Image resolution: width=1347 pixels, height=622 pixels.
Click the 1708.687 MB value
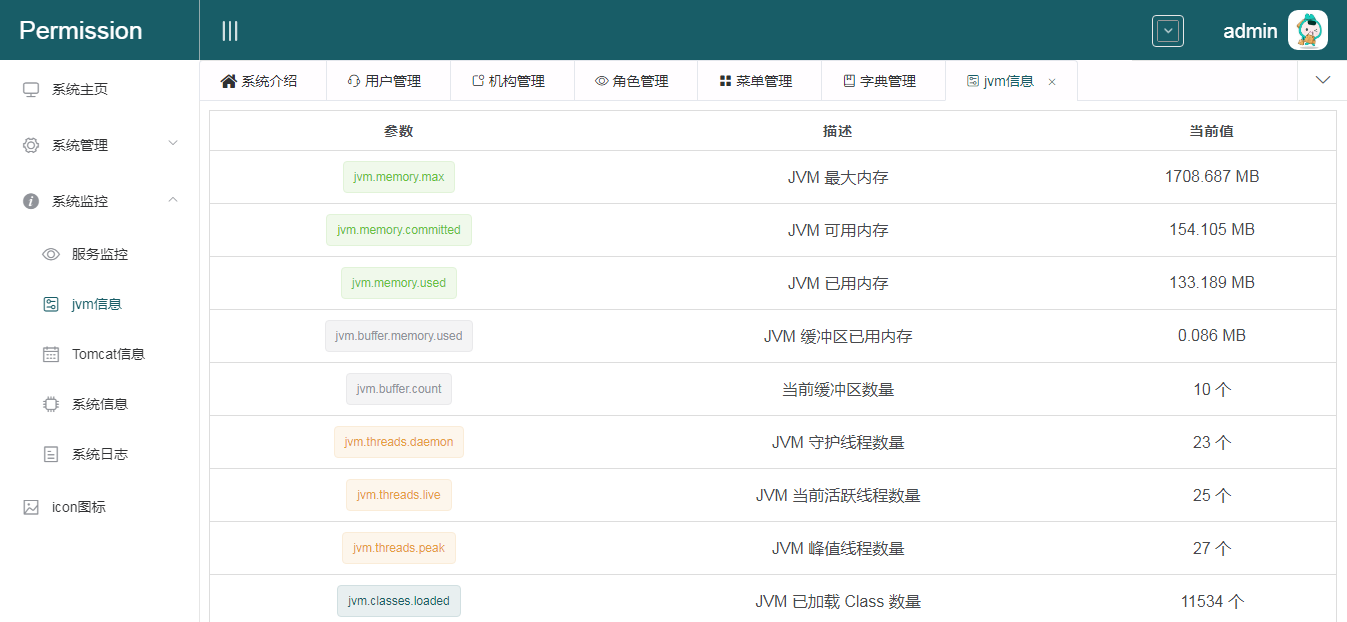tap(1212, 177)
